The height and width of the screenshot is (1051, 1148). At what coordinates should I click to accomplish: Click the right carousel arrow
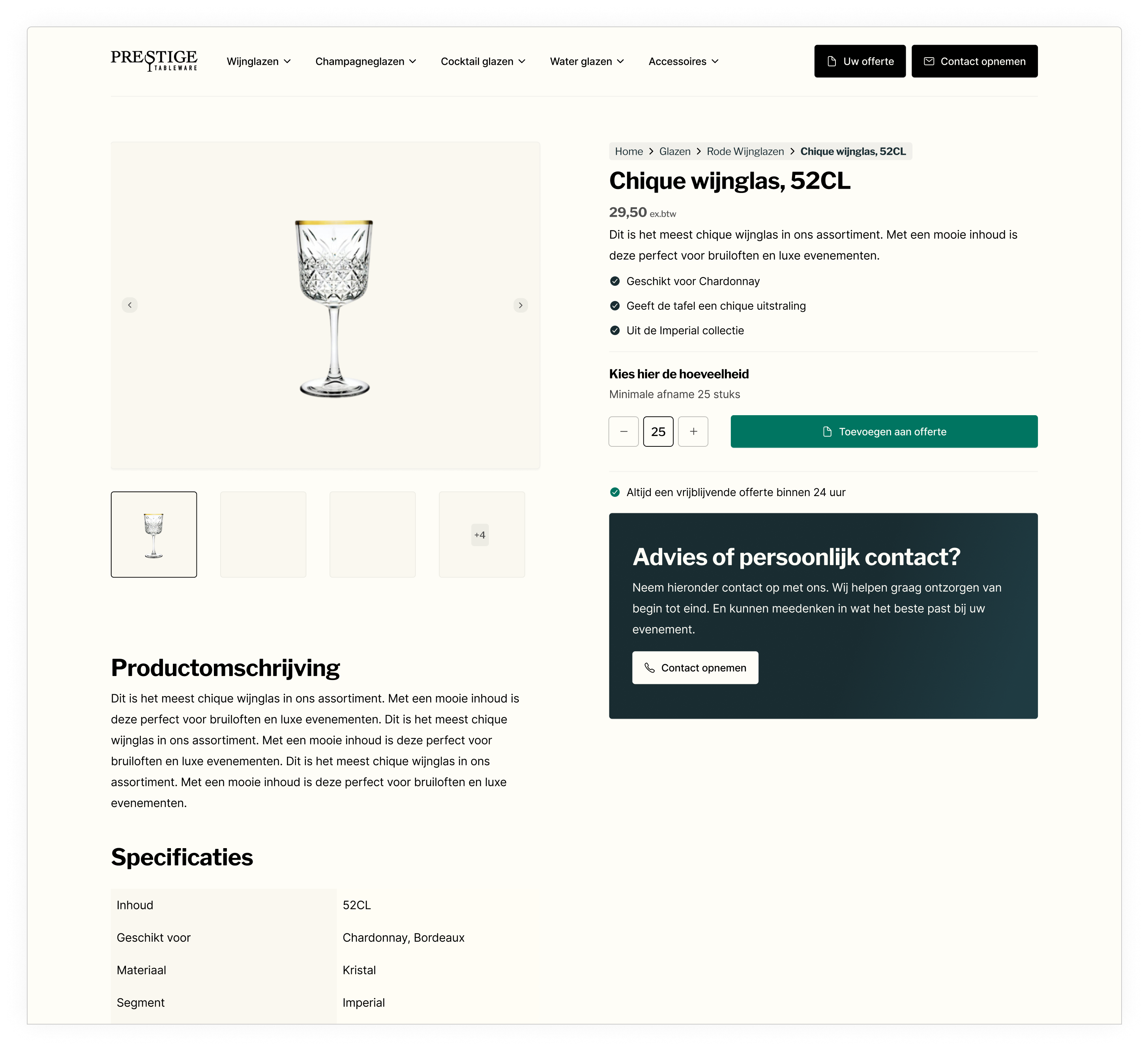pos(520,305)
